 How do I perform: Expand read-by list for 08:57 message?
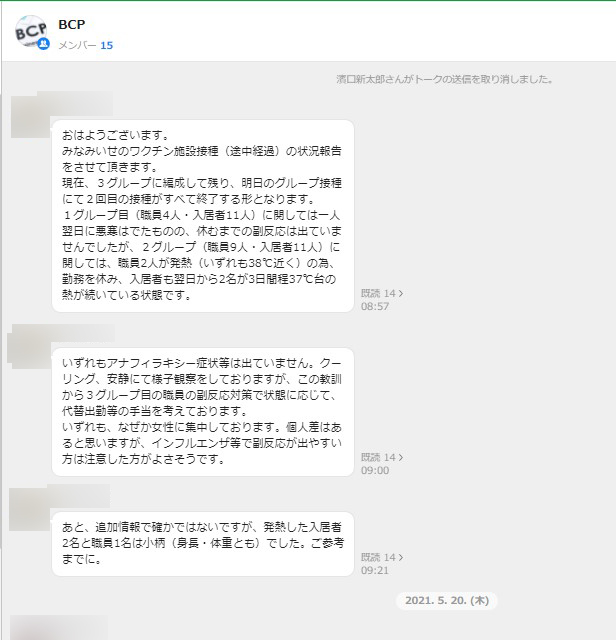(x=382, y=293)
